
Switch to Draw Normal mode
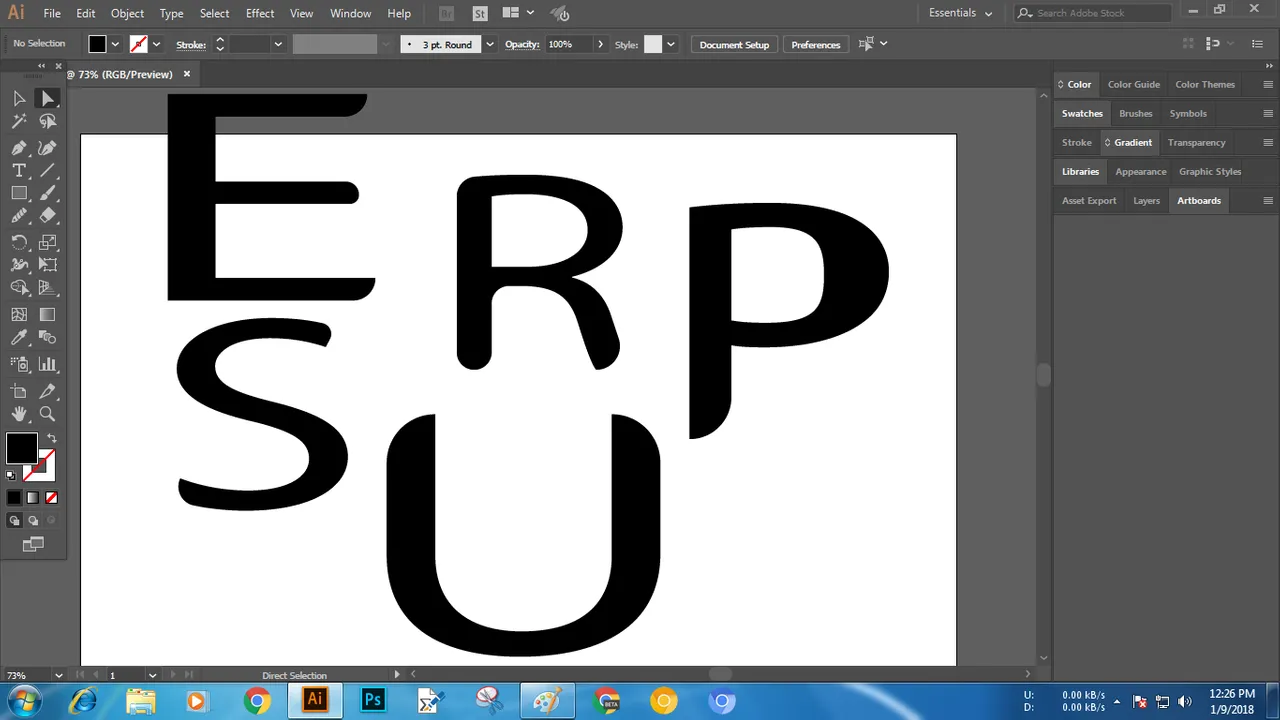pos(14,520)
